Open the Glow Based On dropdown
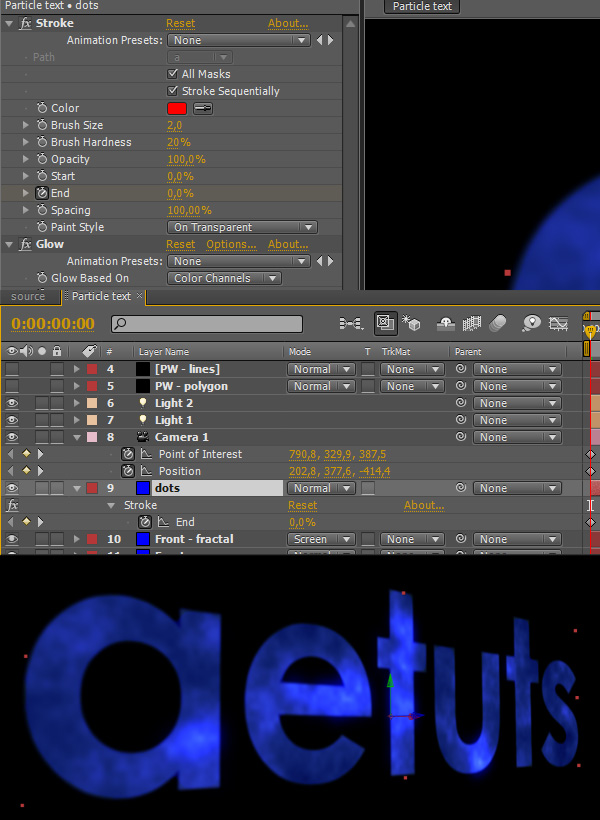The height and width of the screenshot is (820, 600). [224, 278]
